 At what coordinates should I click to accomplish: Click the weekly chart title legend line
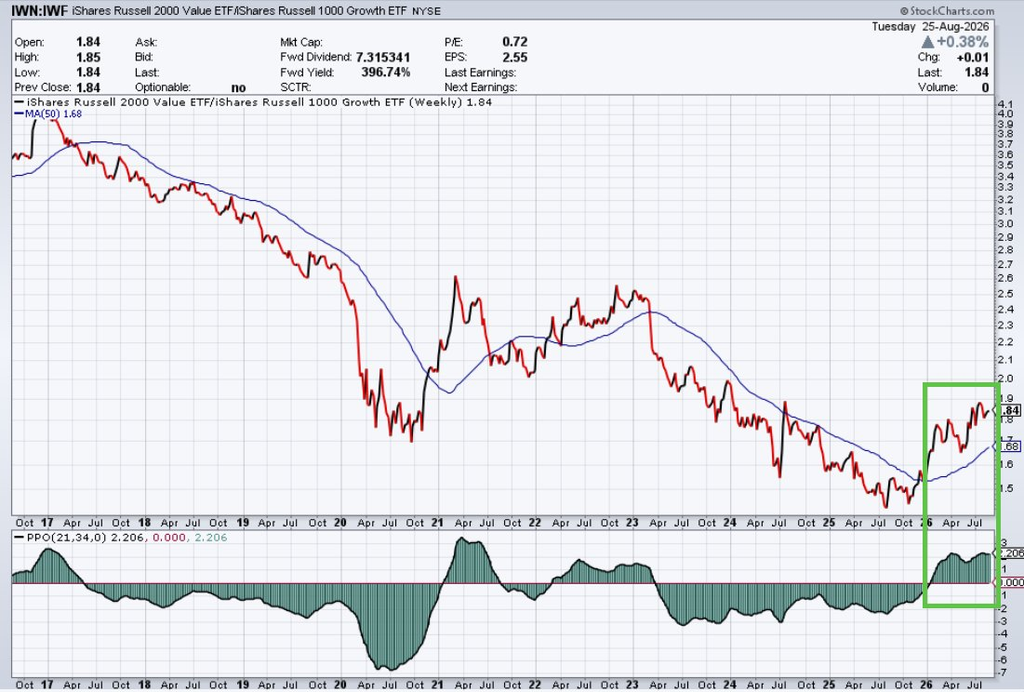click(x=253, y=102)
